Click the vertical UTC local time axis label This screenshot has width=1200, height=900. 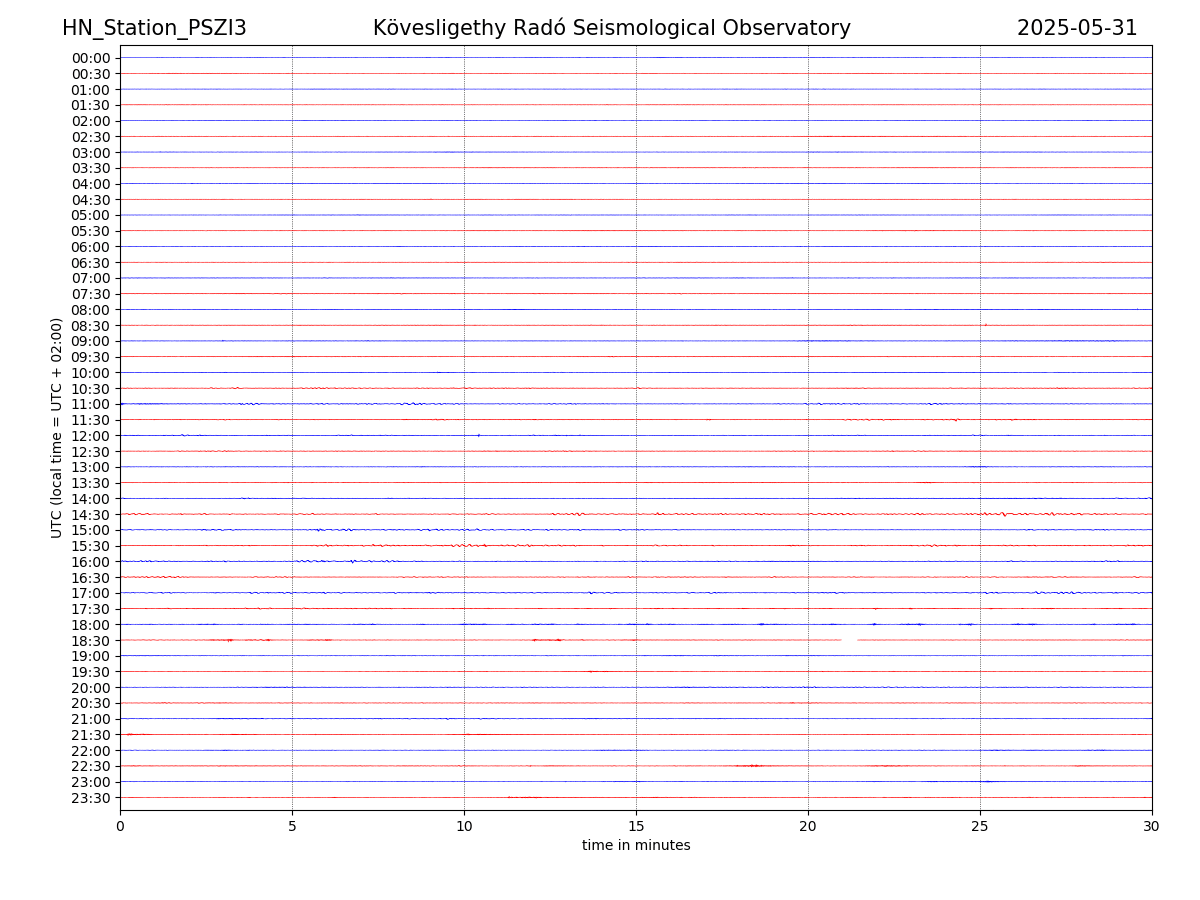[x=57, y=427]
